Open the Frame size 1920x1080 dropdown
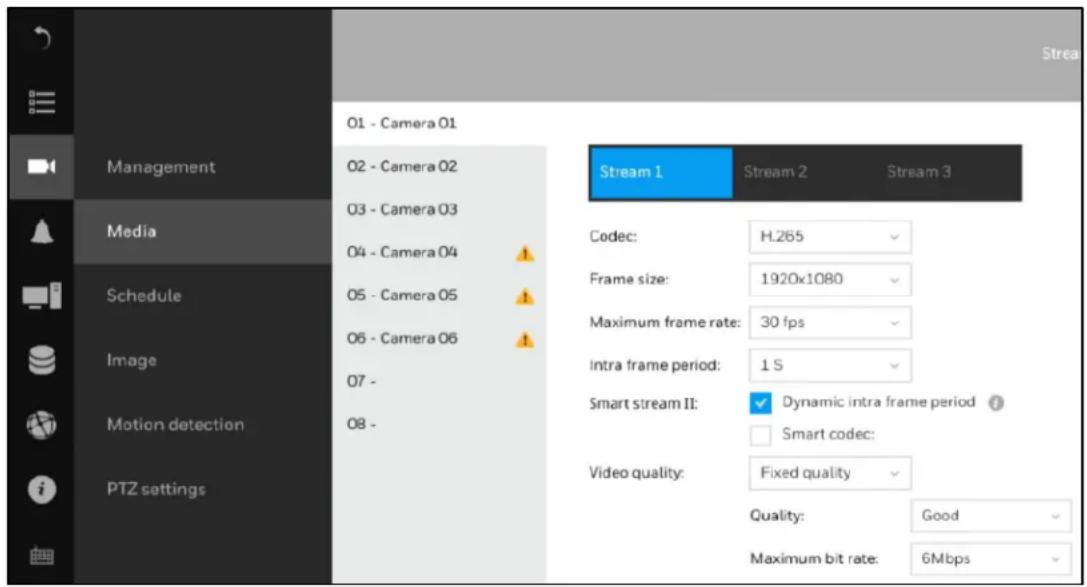The image size is (1087, 587). click(830, 280)
